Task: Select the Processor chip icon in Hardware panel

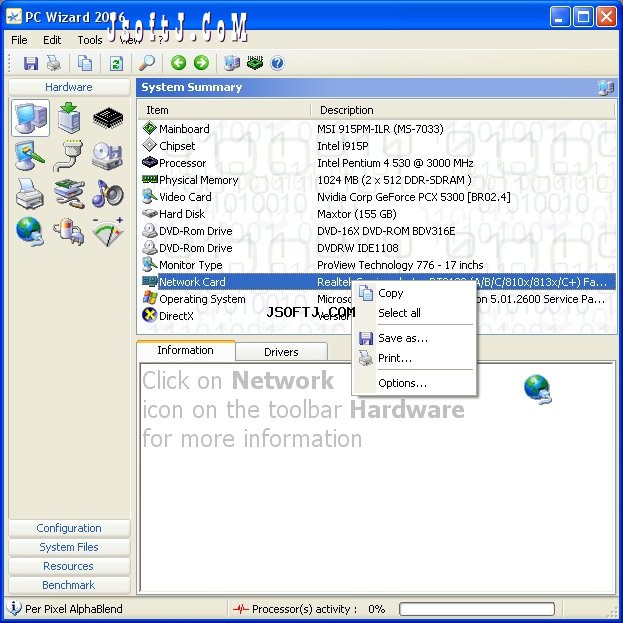Action: 108,118
